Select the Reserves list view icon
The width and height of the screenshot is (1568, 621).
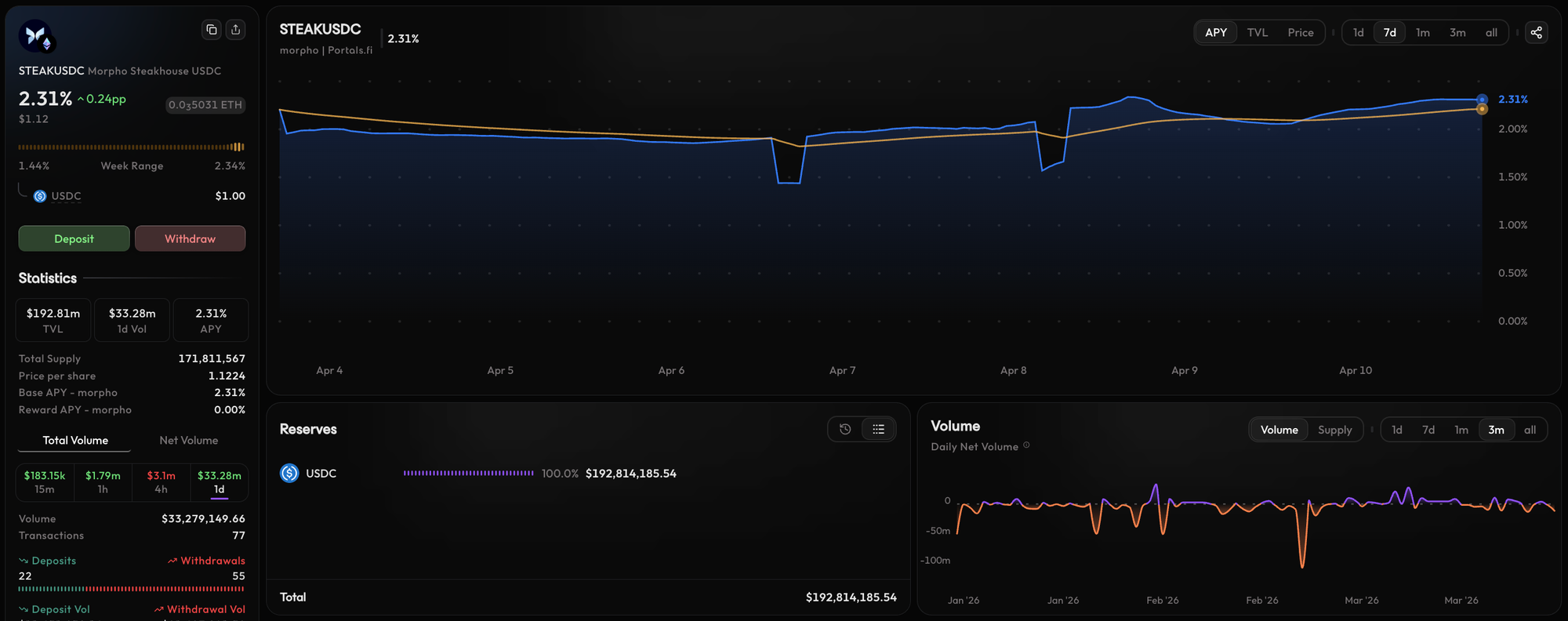[x=878, y=429]
